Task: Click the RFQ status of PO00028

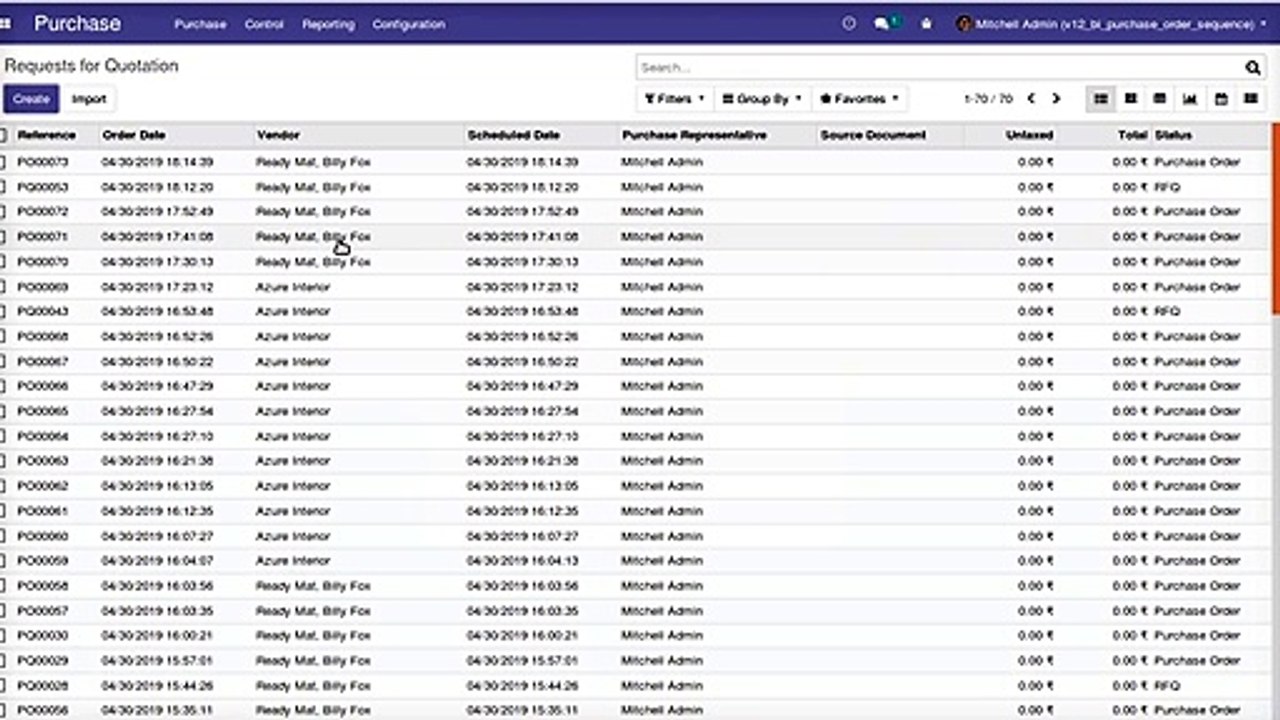Action: (1167, 686)
